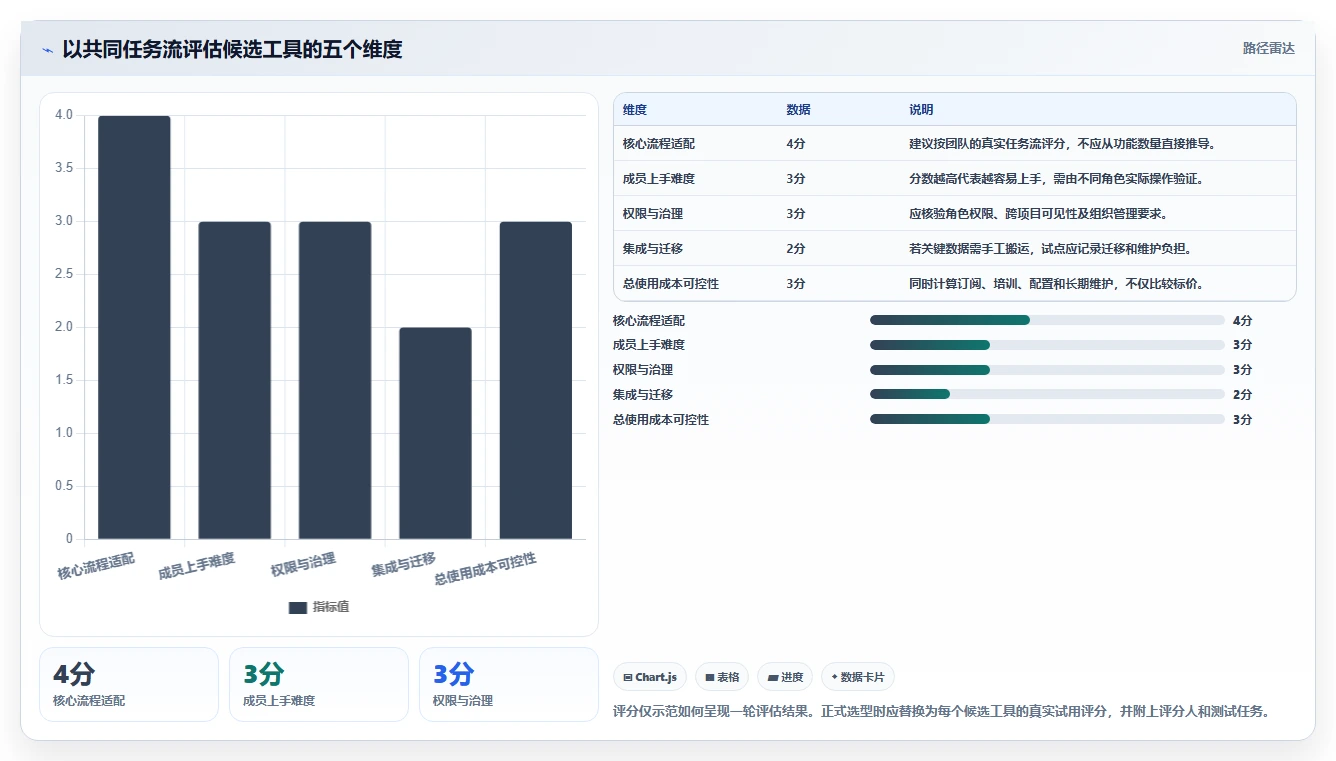Click the 权限与治理 bar in the chart
This screenshot has width=1336, height=761.
pyautogui.click(x=335, y=380)
